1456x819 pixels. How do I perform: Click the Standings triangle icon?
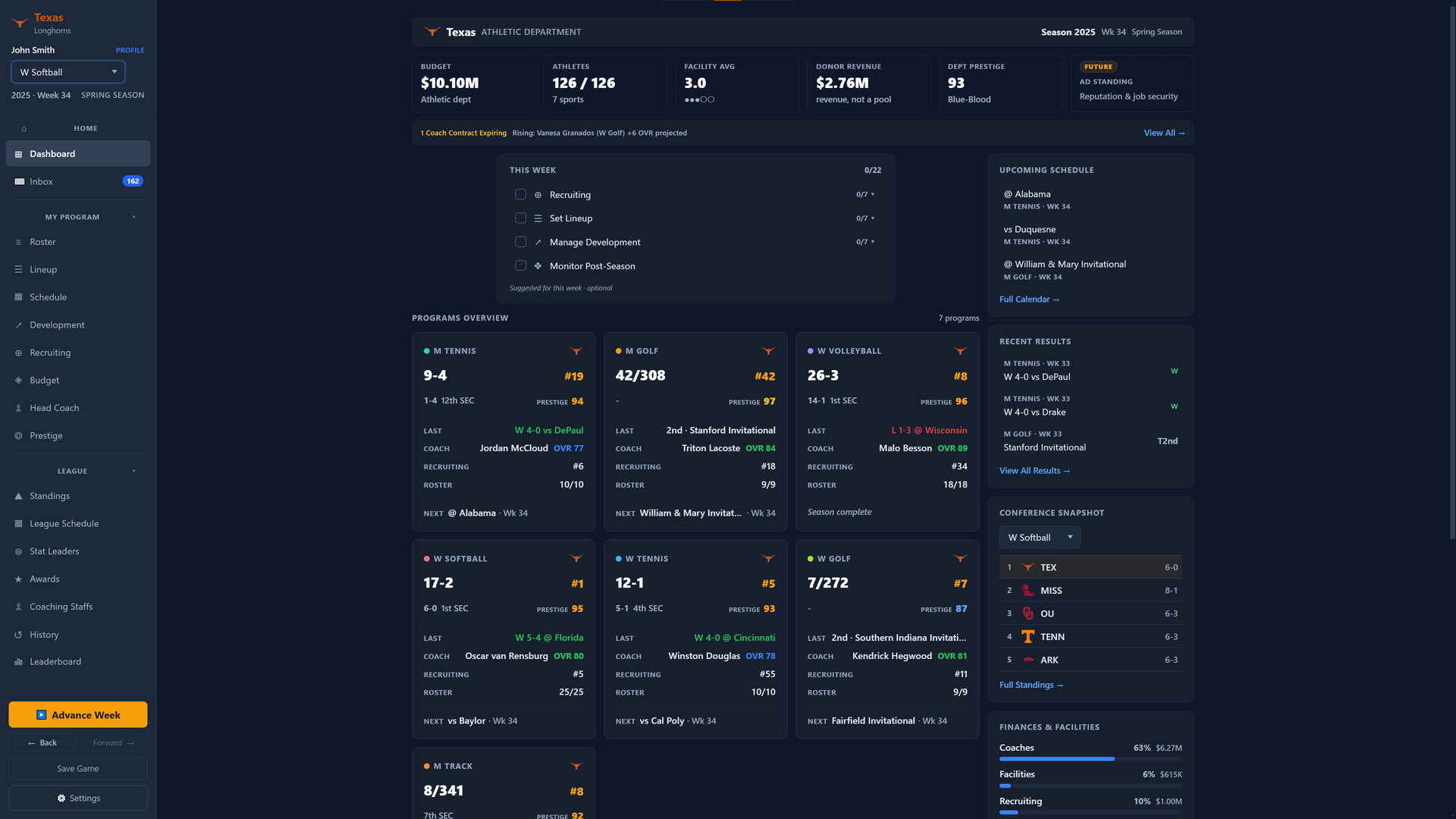click(x=18, y=496)
